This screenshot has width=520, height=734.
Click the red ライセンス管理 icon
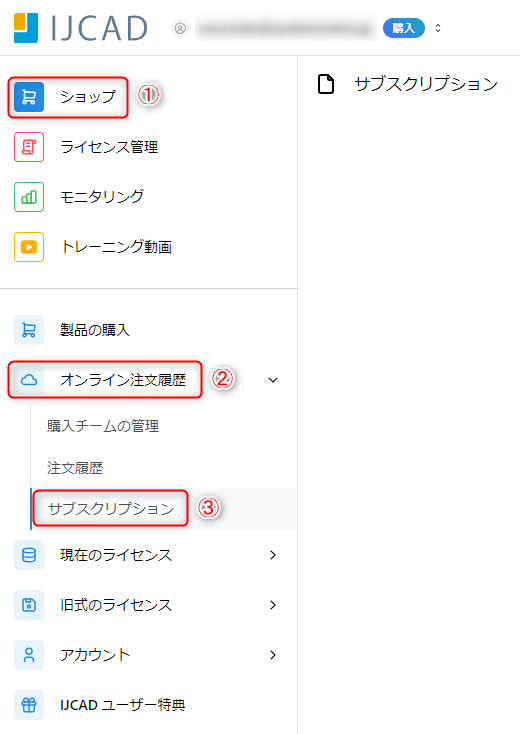(x=29, y=147)
